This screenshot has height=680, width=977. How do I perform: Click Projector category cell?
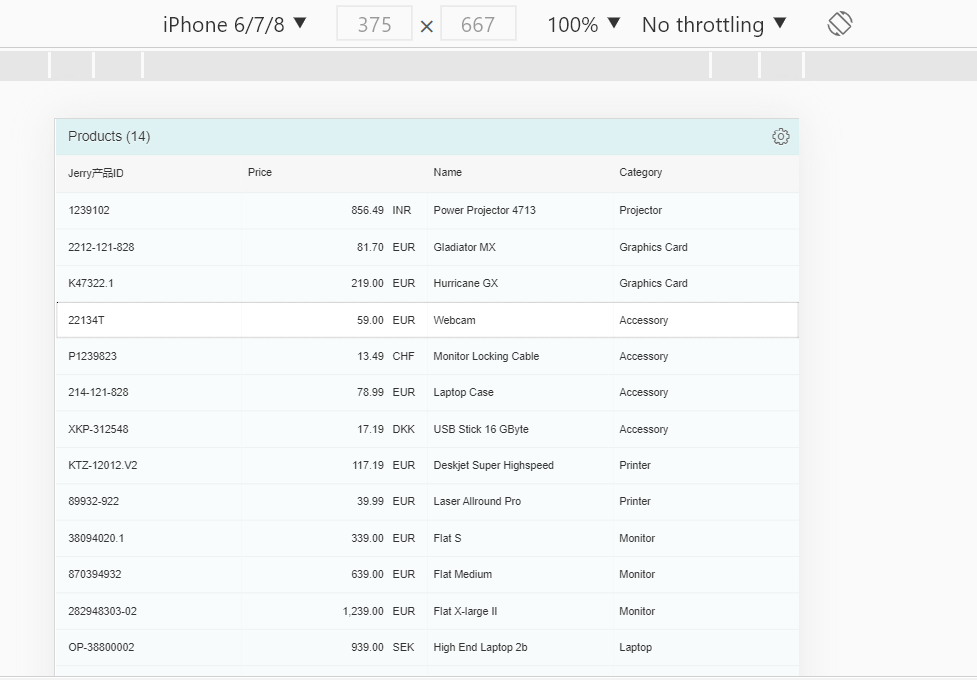[641, 211]
